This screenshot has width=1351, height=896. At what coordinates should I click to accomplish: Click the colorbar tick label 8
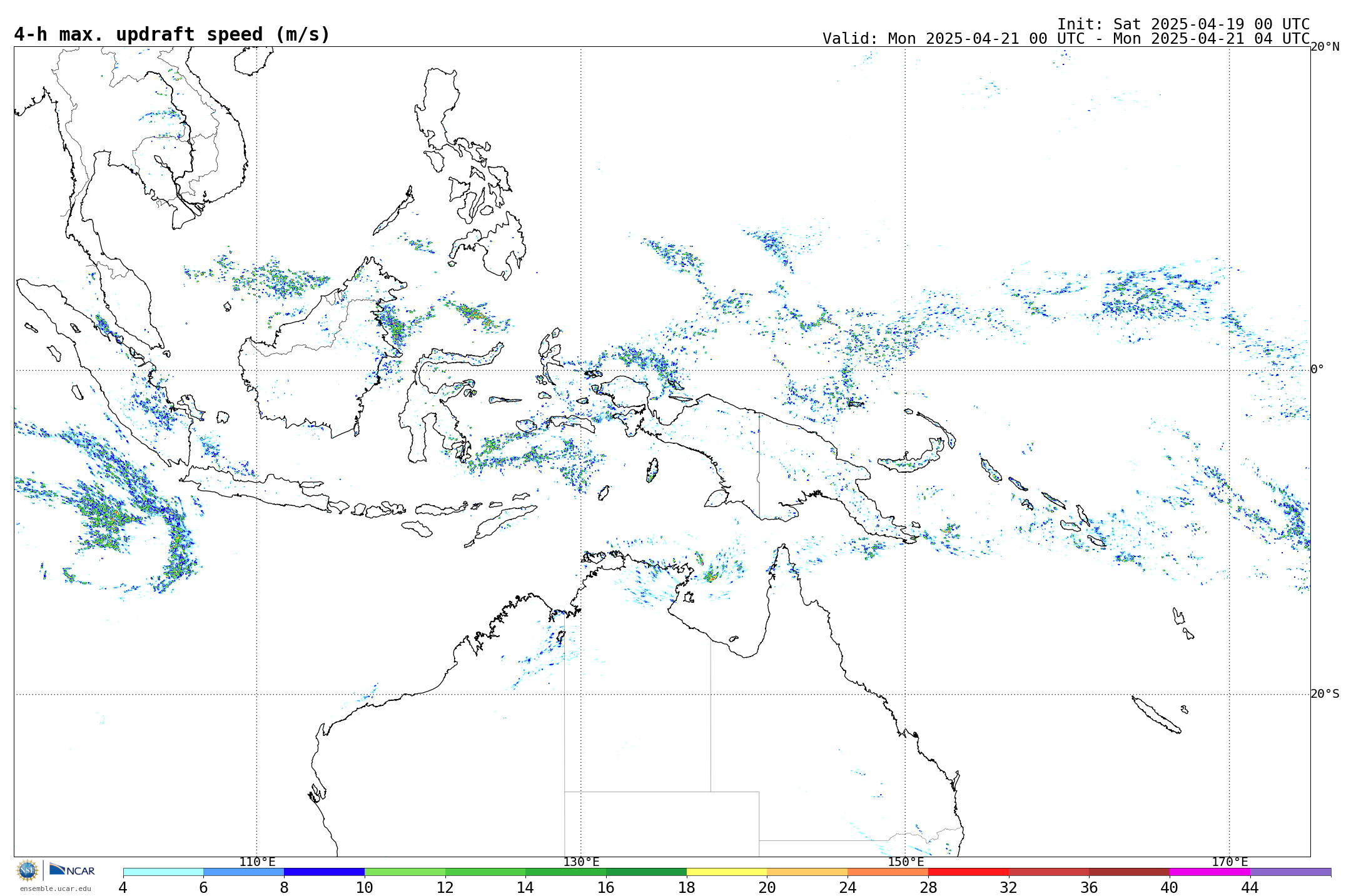coord(284,888)
